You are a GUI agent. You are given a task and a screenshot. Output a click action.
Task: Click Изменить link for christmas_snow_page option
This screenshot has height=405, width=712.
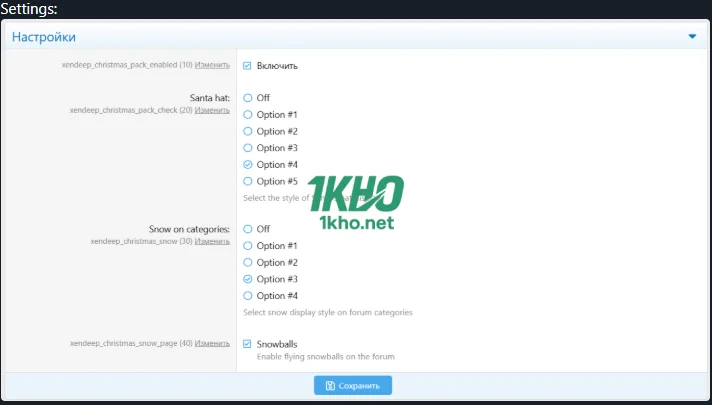pos(212,343)
